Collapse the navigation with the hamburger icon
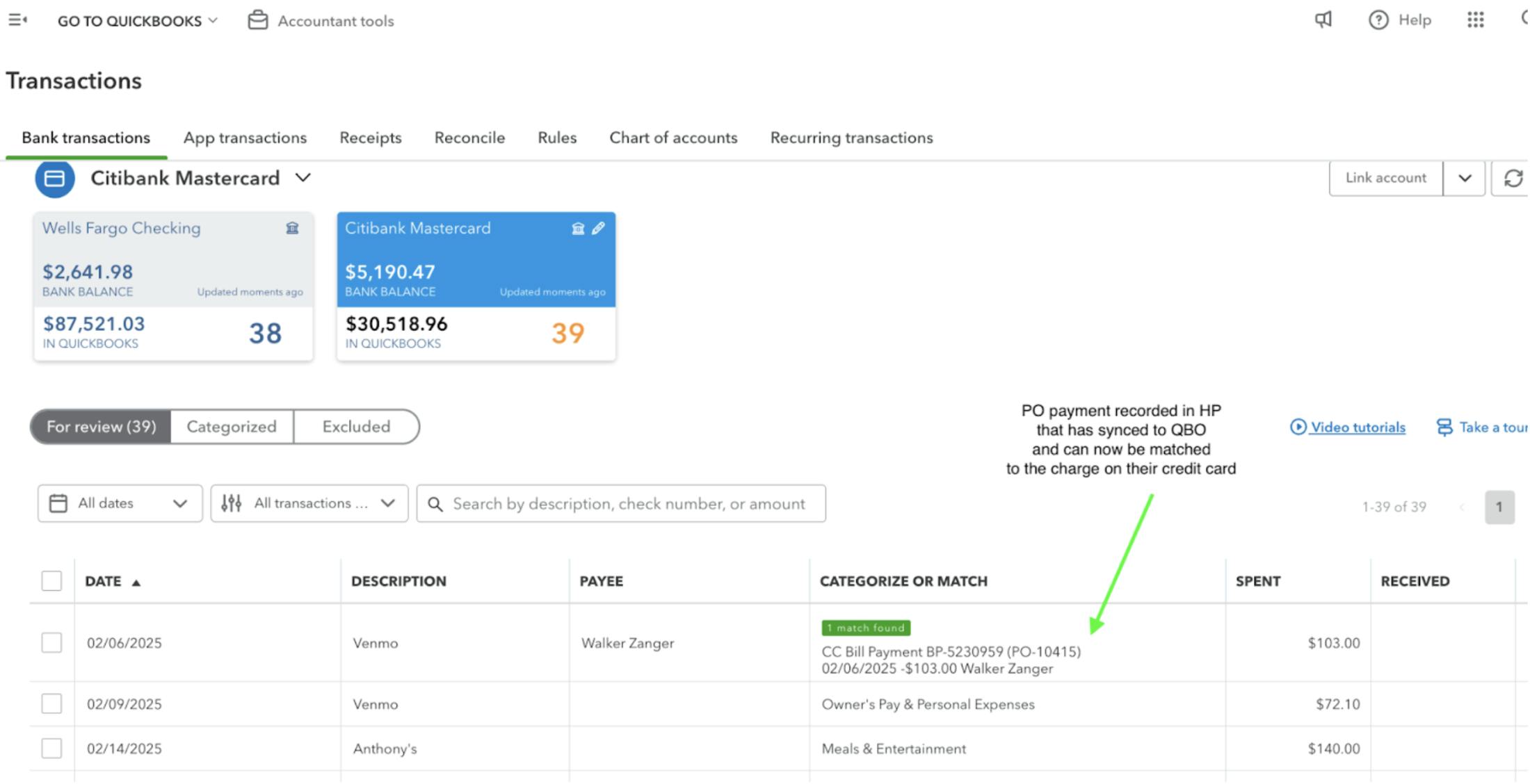Screen dimensions: 1530x784 17,19
